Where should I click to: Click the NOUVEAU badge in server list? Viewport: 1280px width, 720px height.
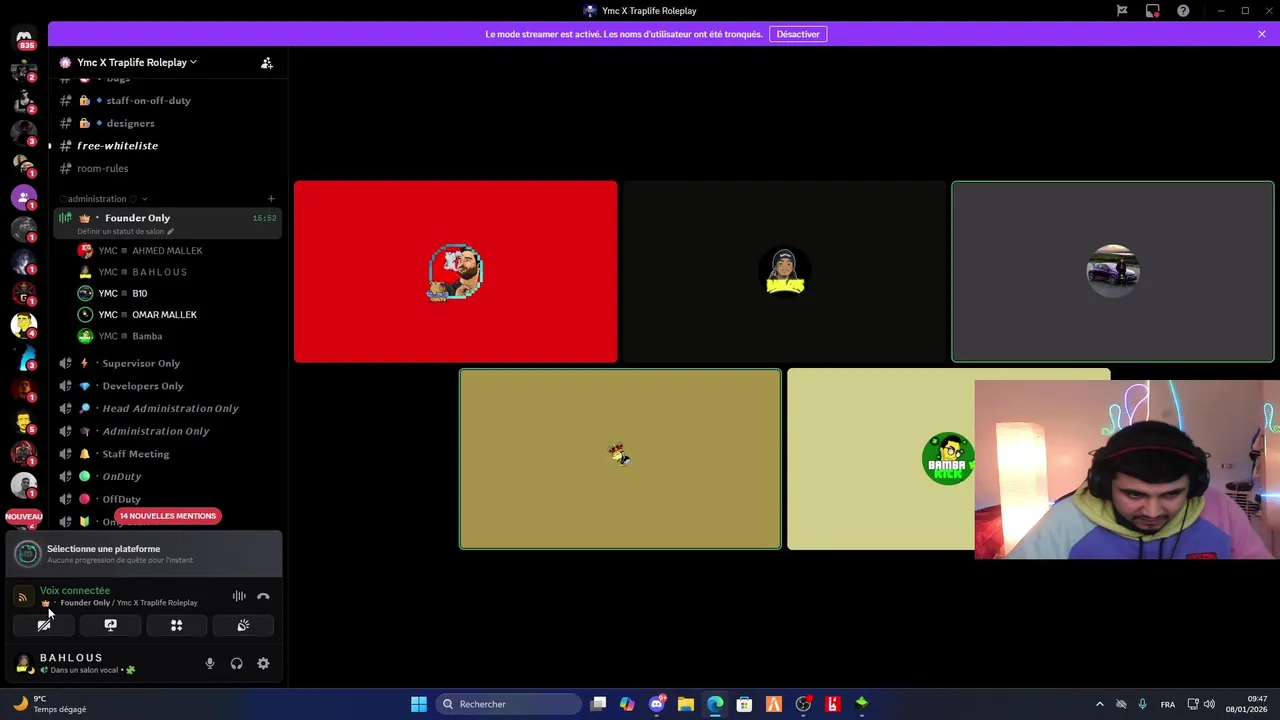tap(24, 516)
